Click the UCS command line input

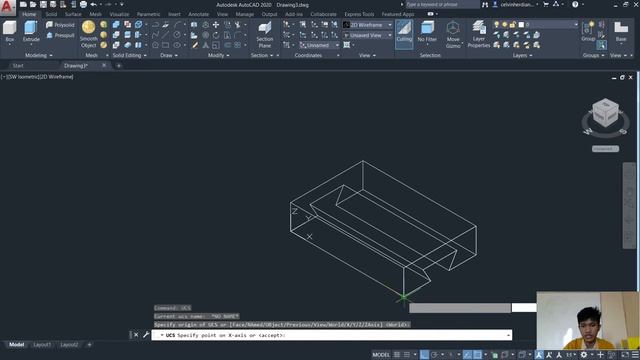[x=331, y=335]
